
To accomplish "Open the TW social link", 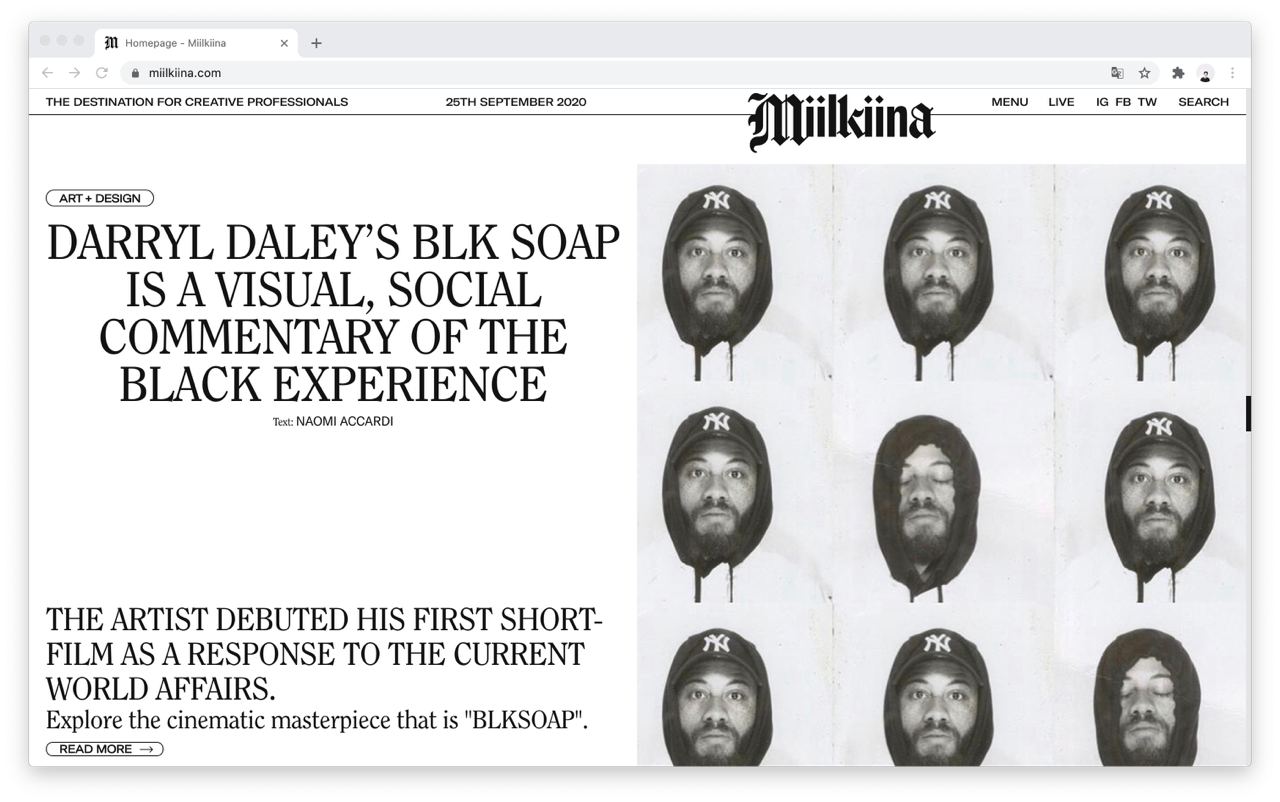I will click(1147, 102).
